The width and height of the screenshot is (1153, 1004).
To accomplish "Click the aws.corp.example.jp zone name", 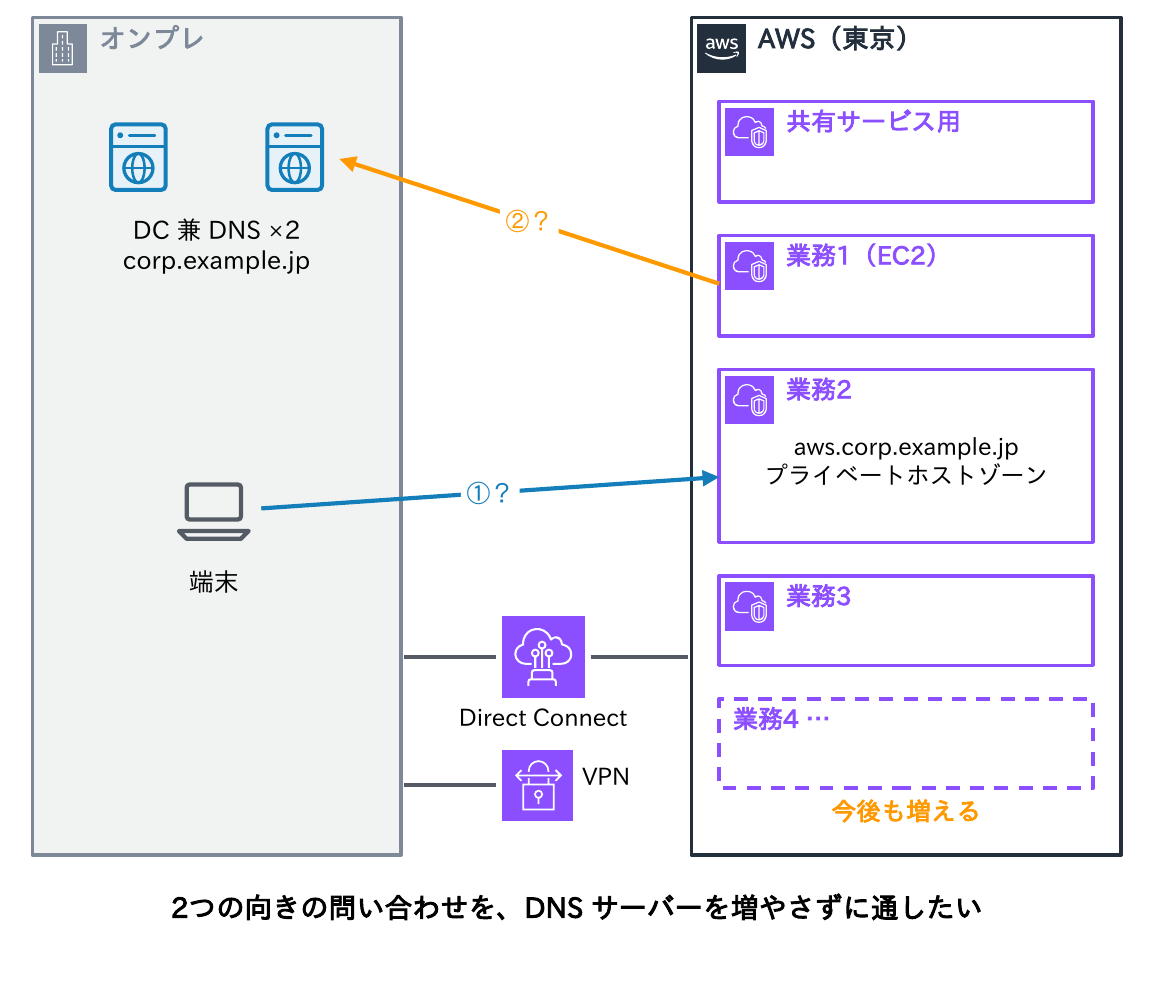I will point(906,447).
